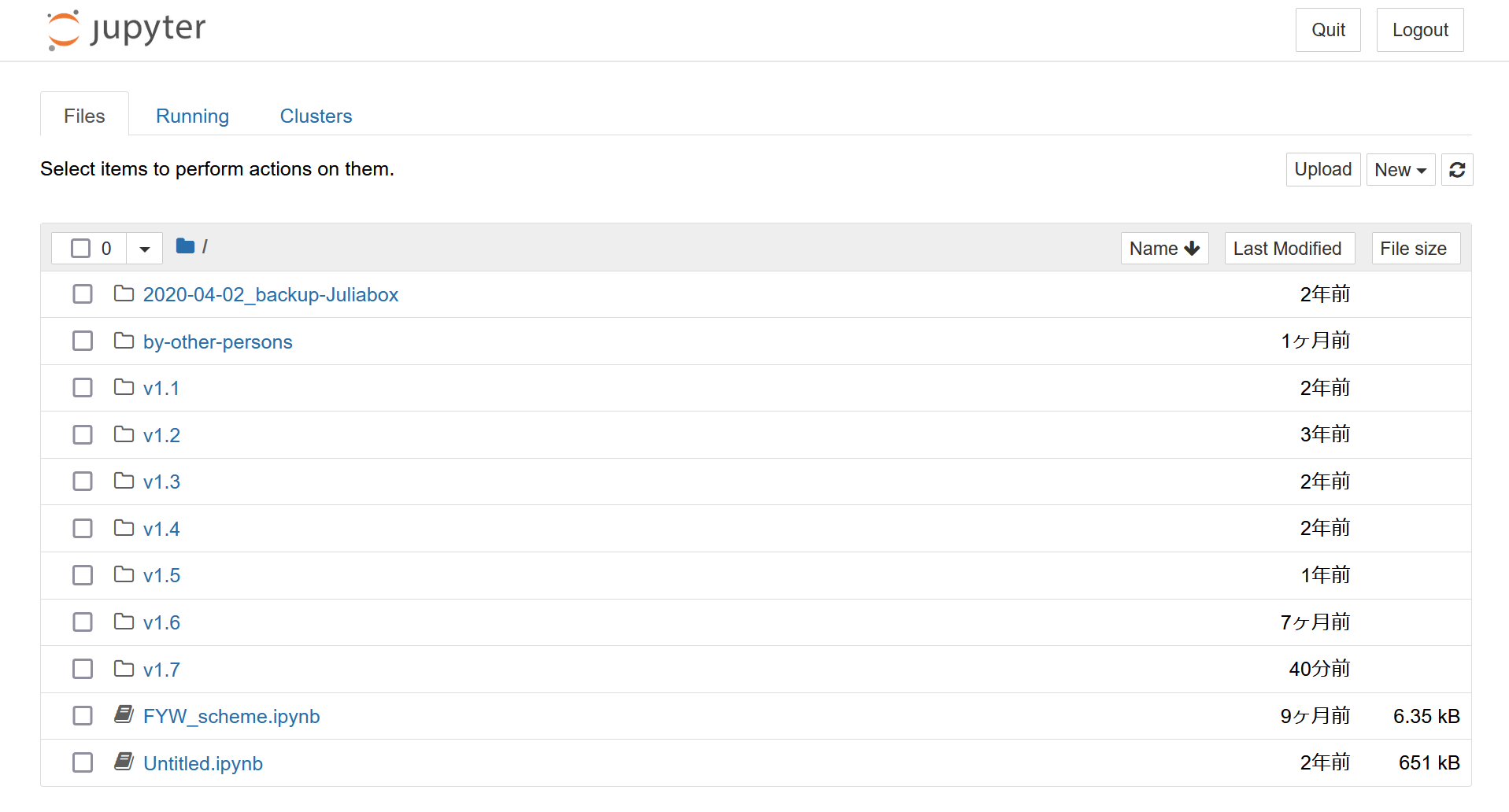
Task: Expand the selection type dropdown arrow
Action: coord(145,249)
